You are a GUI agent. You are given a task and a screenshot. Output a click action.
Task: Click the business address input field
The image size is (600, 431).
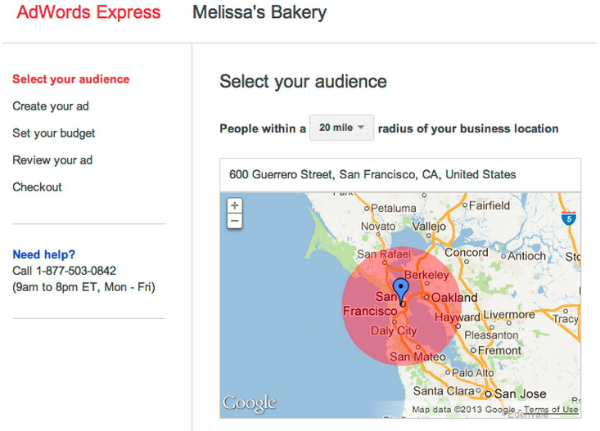point(400,175)
